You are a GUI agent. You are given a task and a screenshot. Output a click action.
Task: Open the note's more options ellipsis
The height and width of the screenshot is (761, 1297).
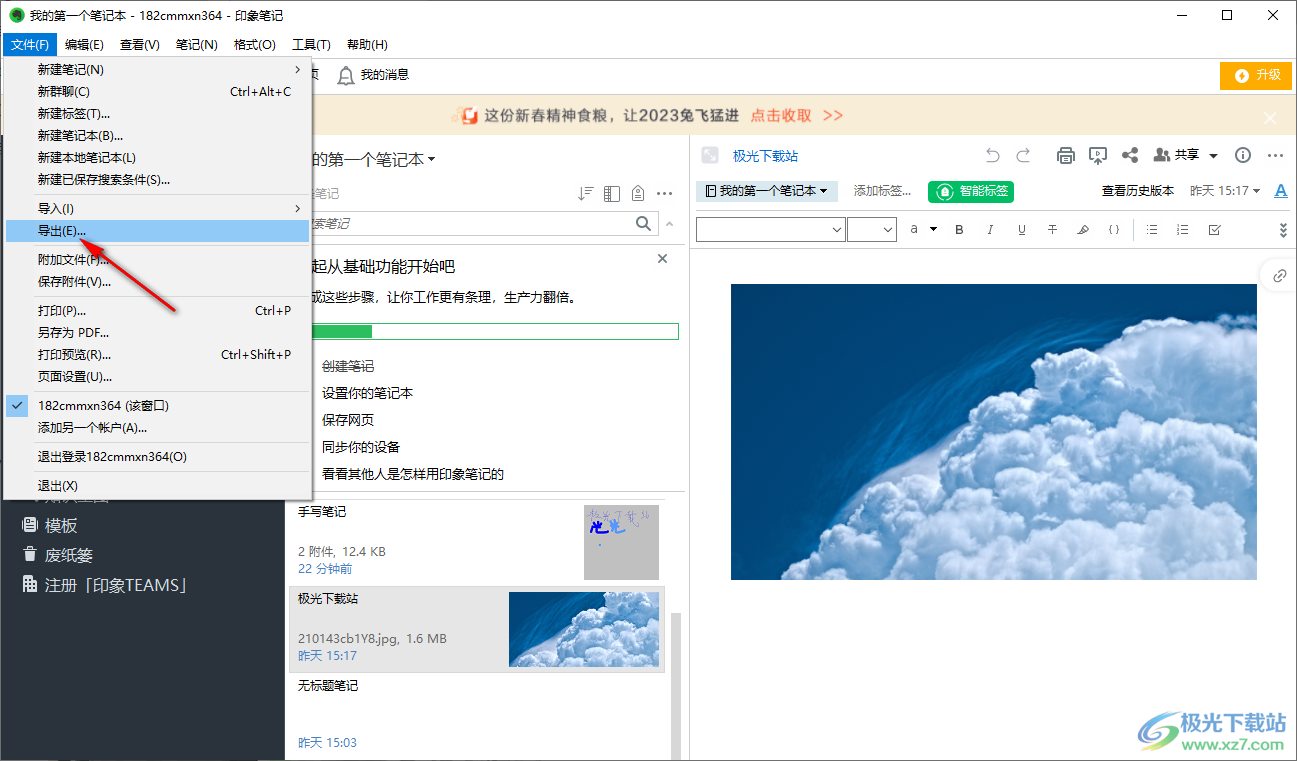1275,155
